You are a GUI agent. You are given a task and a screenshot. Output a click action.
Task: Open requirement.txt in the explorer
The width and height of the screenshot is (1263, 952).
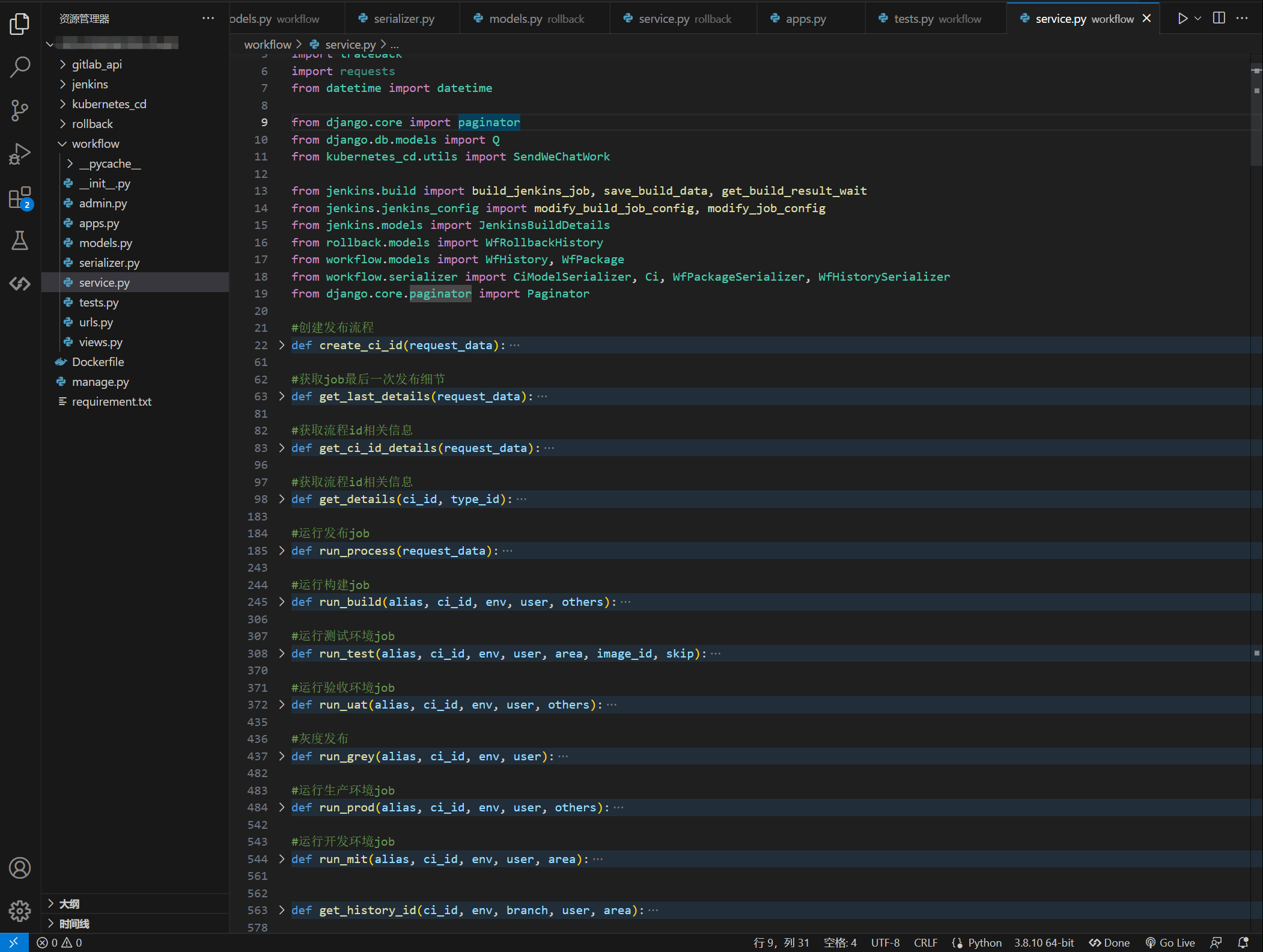click(135, 401)
